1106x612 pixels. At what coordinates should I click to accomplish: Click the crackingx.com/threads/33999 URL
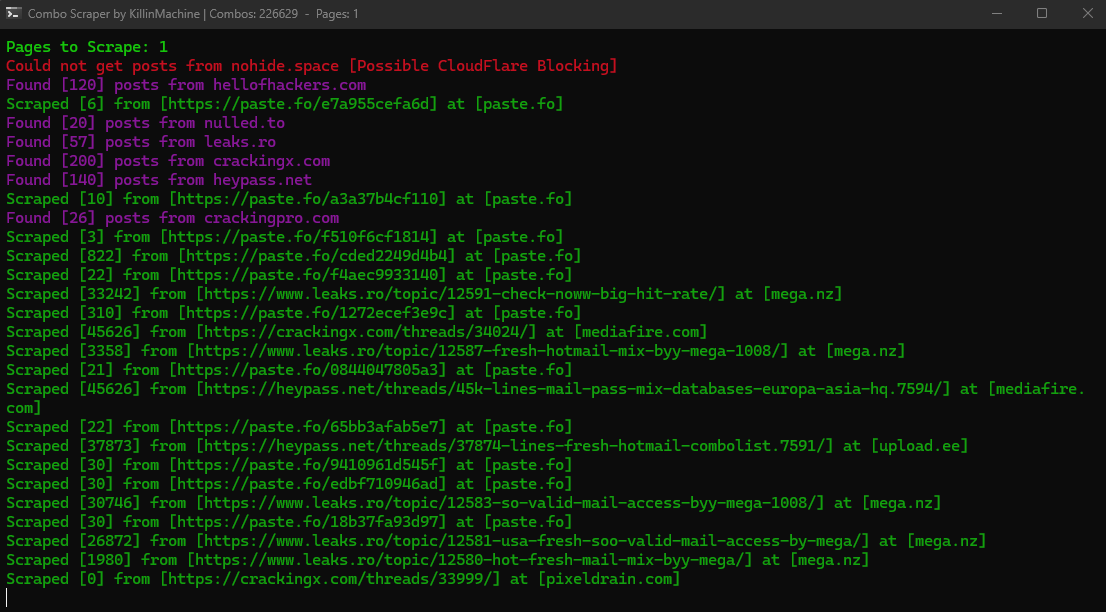330,580
